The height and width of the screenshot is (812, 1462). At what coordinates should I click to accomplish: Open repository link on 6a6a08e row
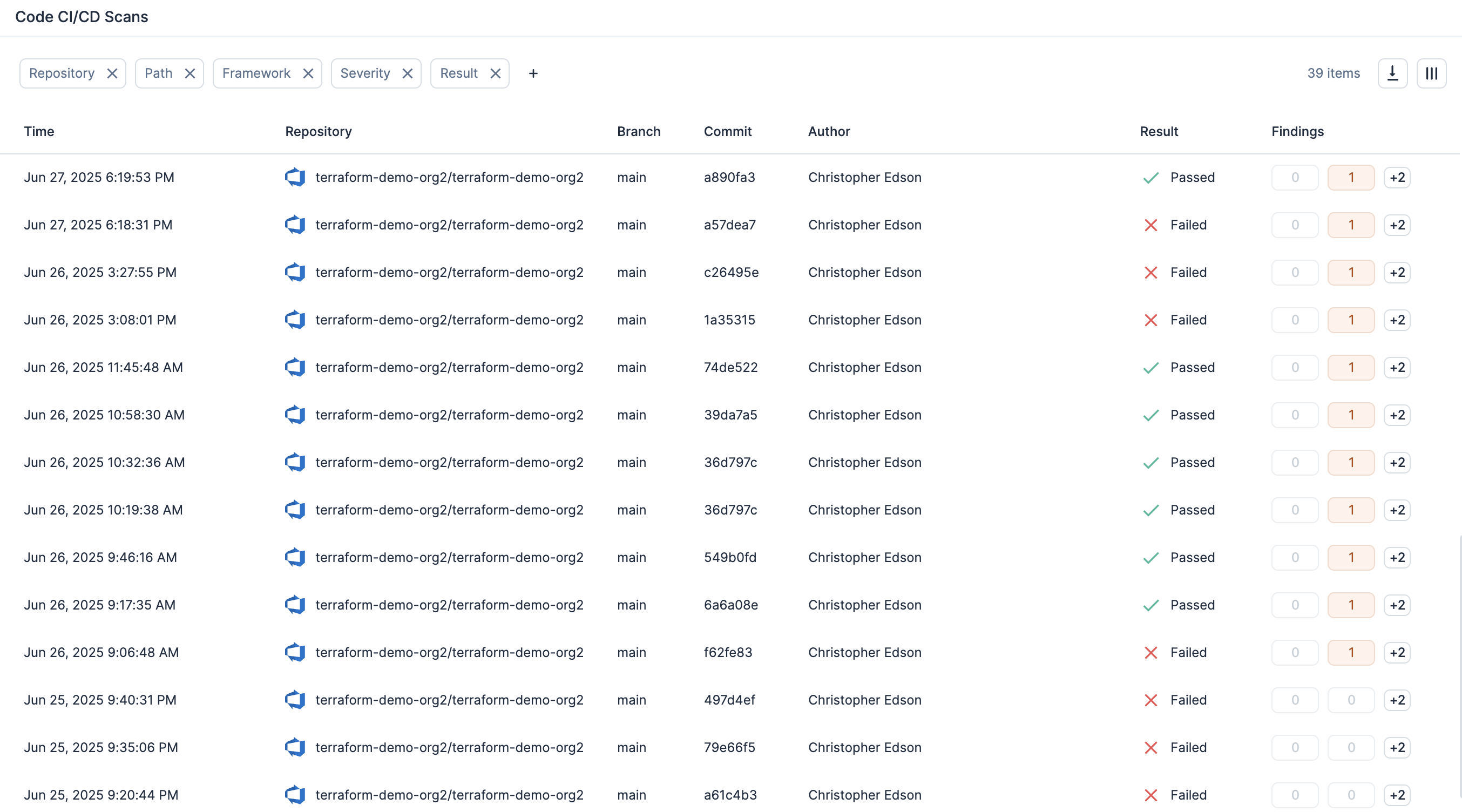449,604
